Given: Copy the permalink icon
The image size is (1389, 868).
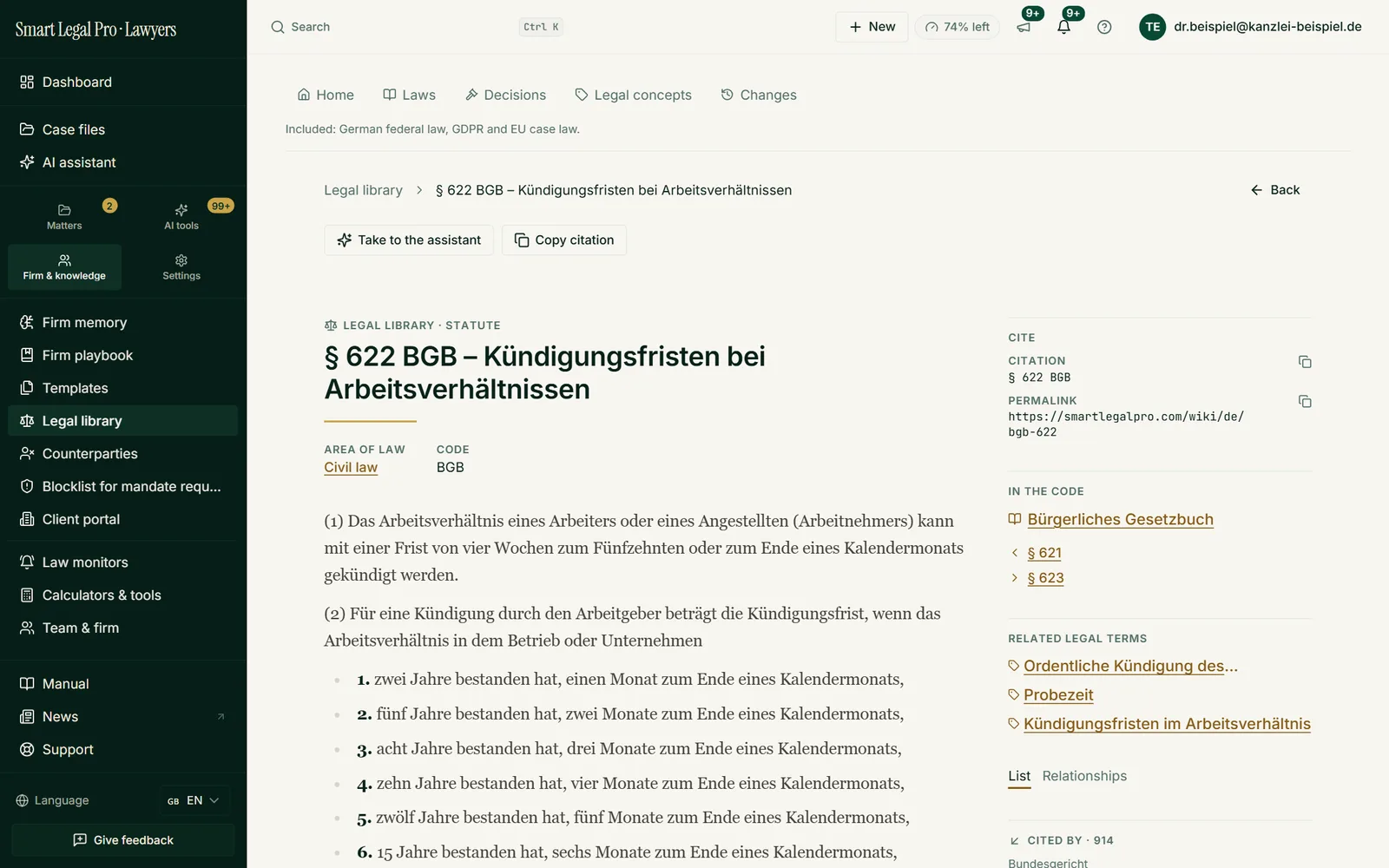Looking at the screenshot, I should click(x=1305, y=401).
